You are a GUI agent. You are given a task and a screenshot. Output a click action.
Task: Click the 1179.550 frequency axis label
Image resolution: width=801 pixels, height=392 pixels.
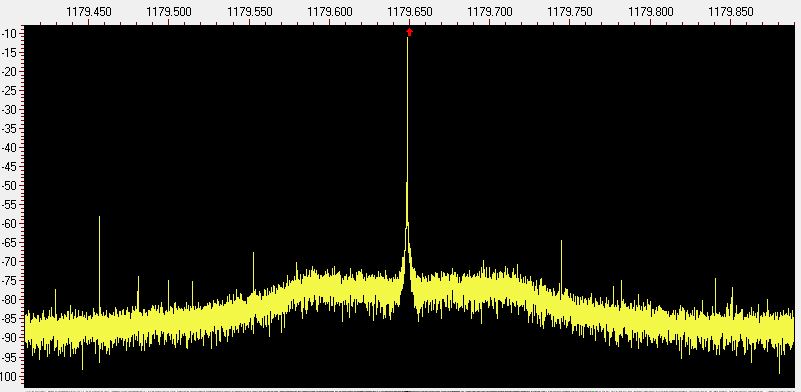[250, 12]
